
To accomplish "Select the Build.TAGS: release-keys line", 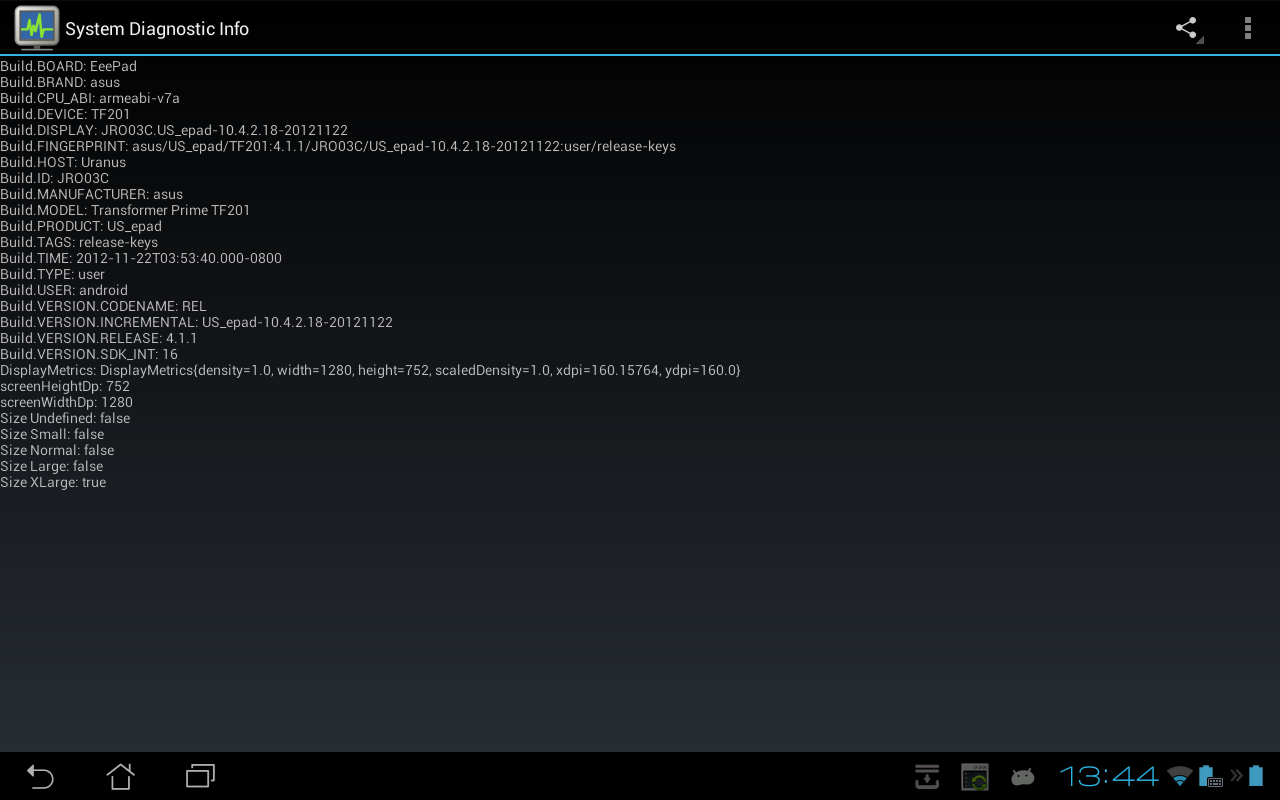I will (79, 242).
